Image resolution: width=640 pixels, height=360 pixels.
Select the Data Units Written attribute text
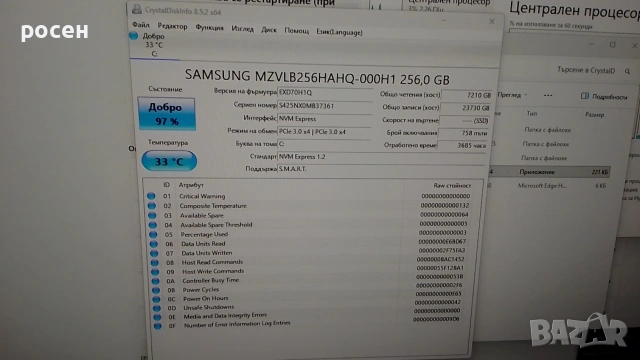click(207, 253)
